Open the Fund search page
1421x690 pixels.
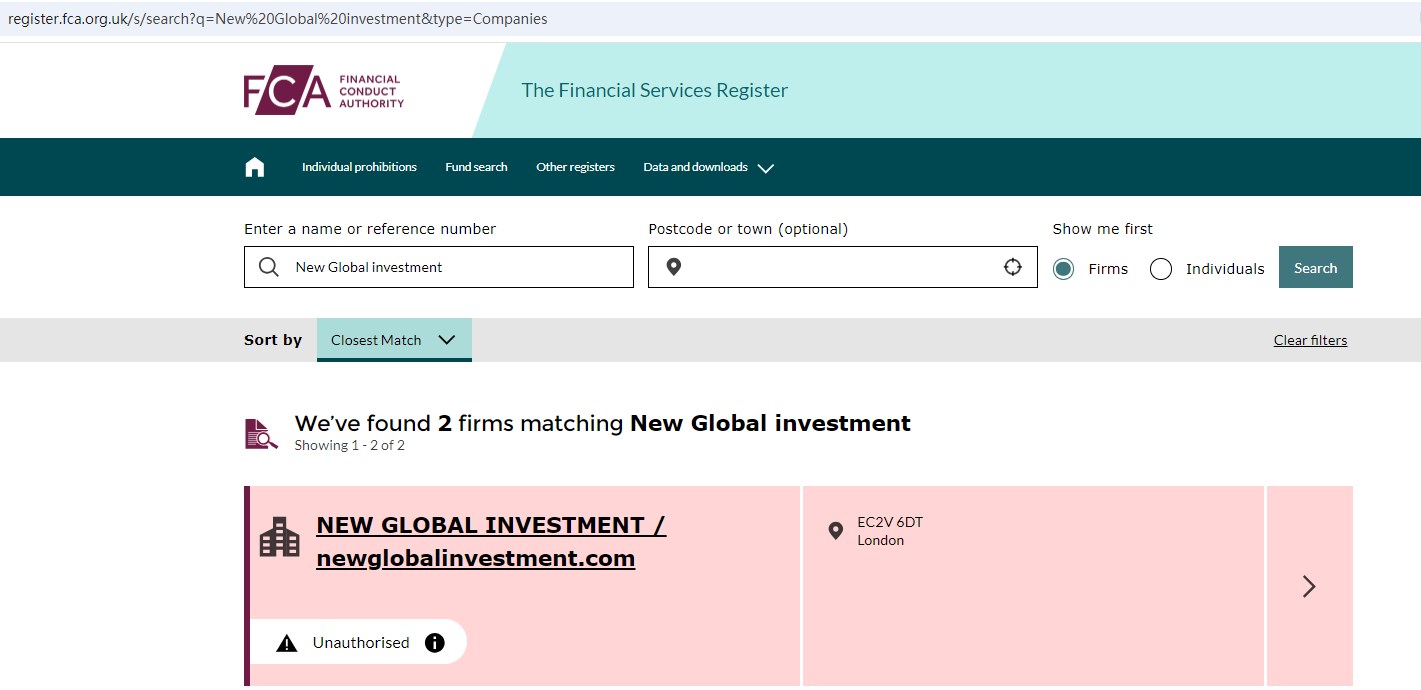click(476, 167)
